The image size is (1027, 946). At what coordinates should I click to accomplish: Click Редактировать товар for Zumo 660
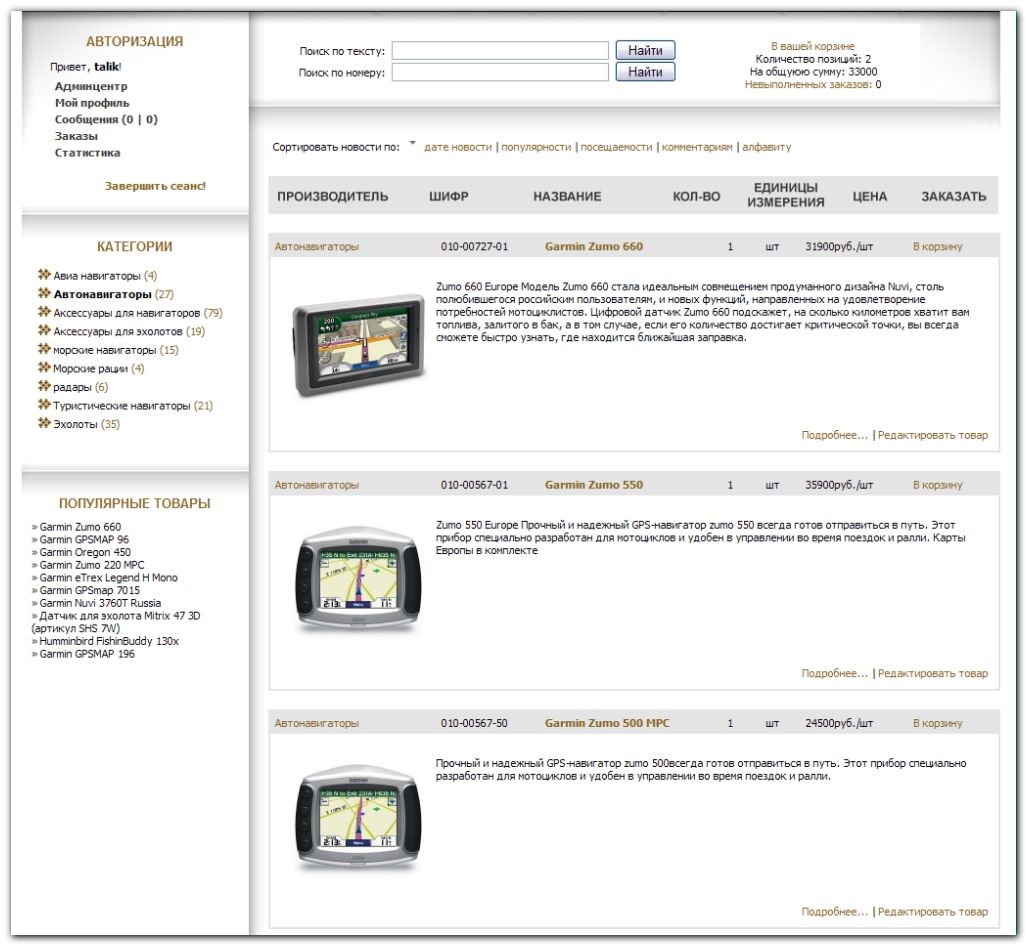(933, 435)
